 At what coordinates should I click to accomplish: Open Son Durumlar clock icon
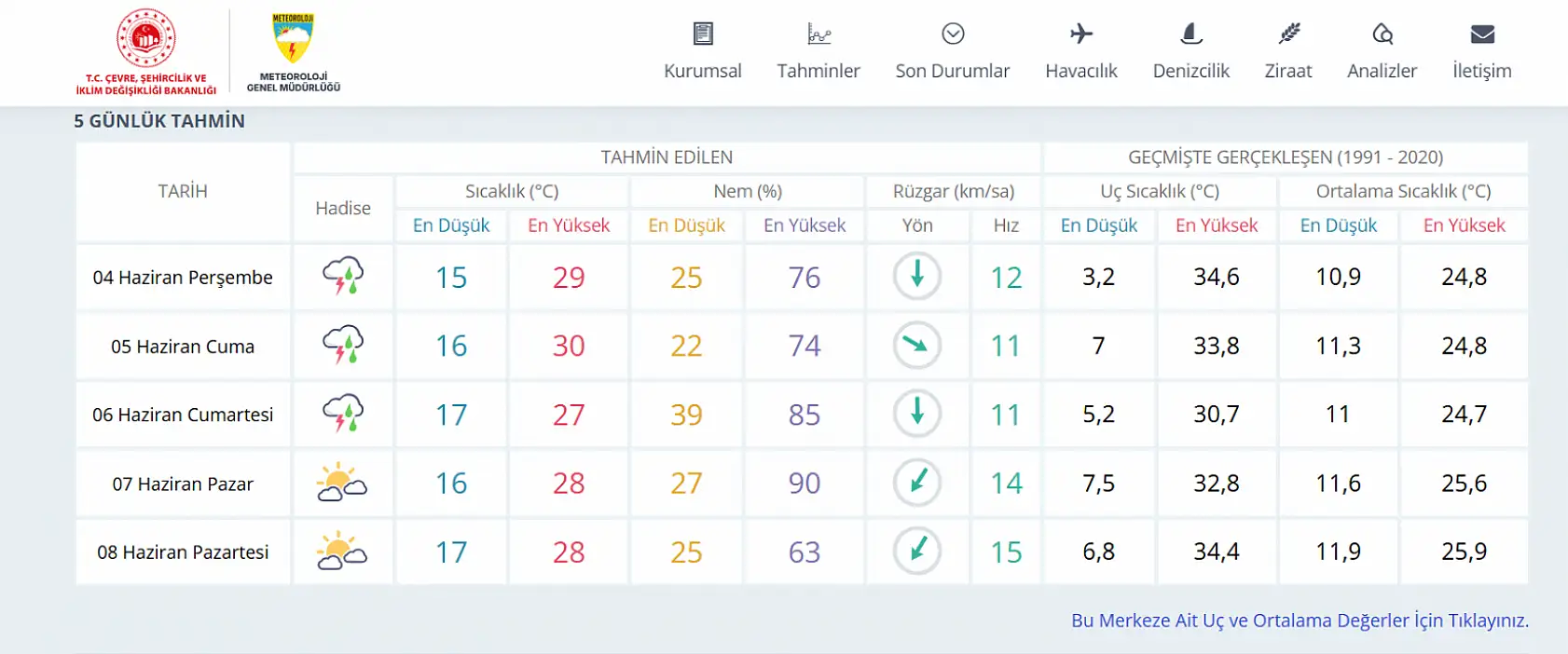[x=953, y=34]
